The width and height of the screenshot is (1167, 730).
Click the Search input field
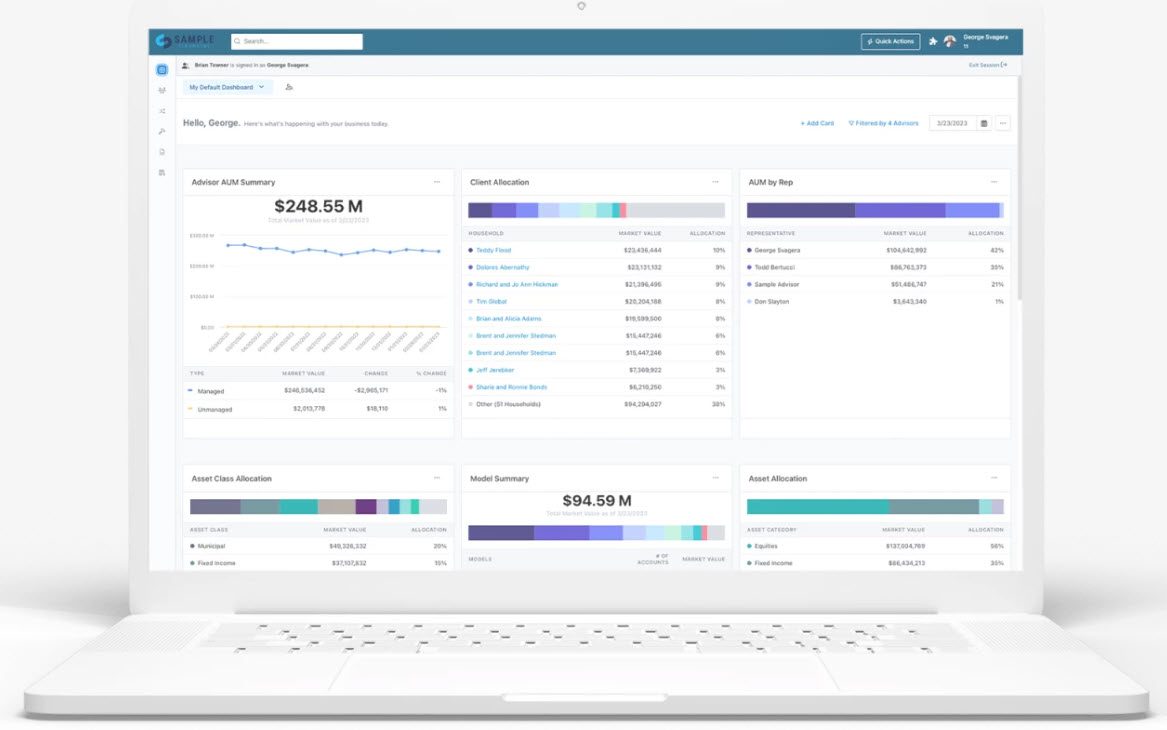(297, 42)
